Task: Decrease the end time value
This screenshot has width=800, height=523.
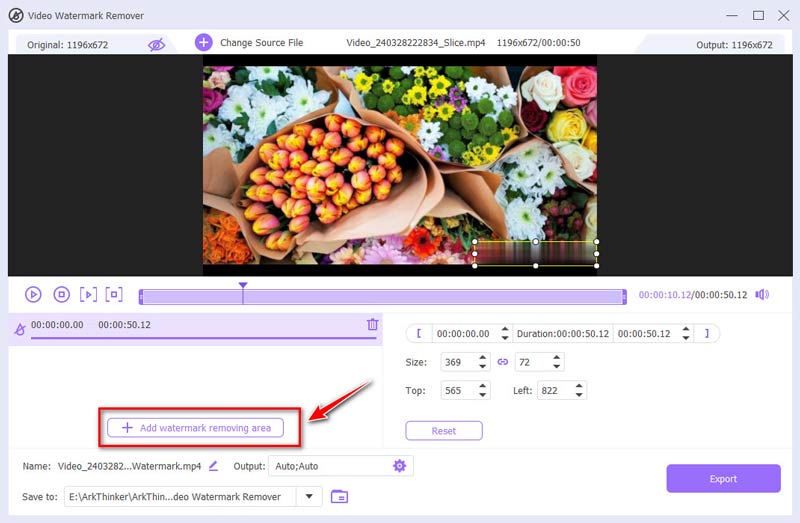Action: [686, 338]
